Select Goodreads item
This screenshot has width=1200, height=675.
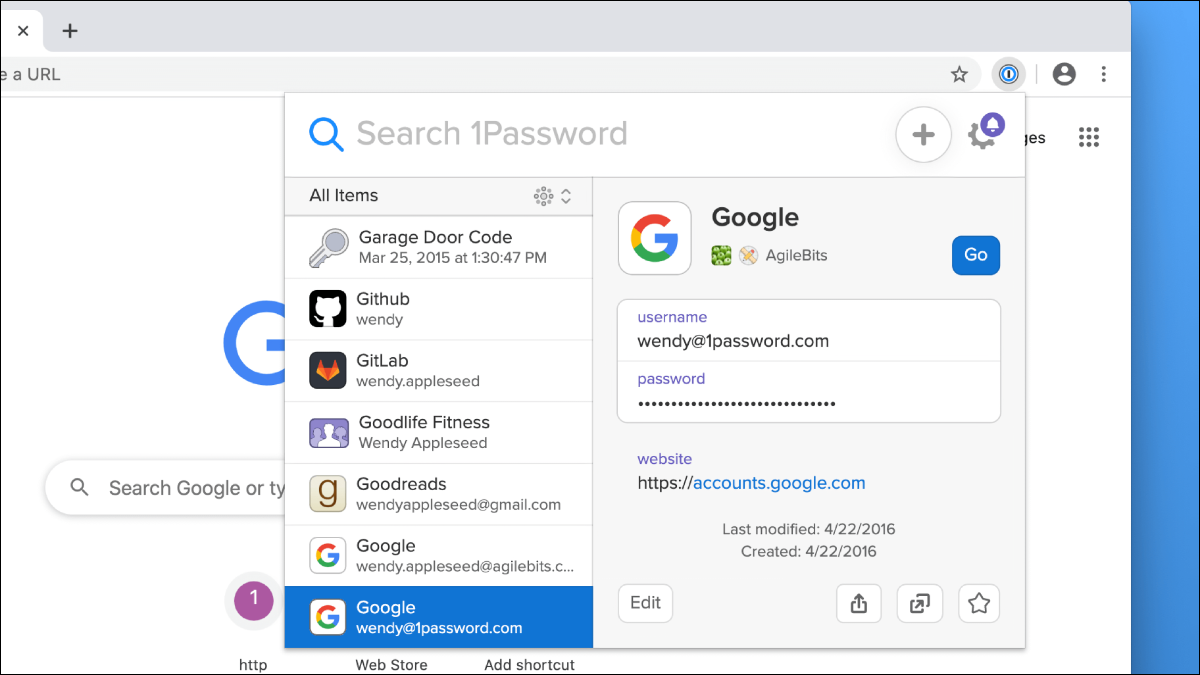coord(439,494)
